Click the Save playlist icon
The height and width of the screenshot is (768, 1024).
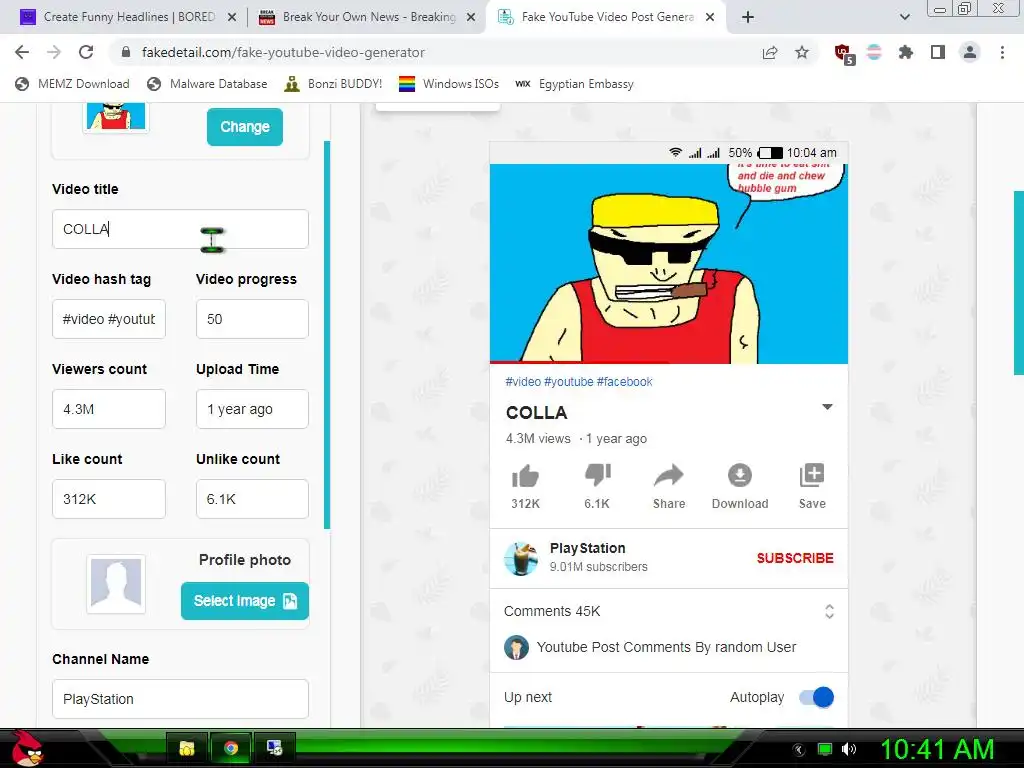(x=812, y=475)
